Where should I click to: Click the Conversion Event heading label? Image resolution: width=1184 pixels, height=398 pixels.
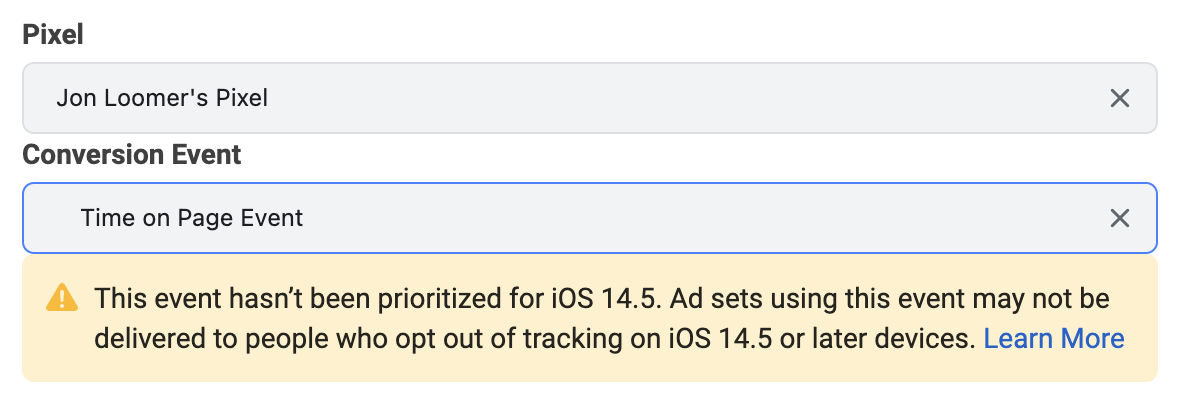pos(132,154)
